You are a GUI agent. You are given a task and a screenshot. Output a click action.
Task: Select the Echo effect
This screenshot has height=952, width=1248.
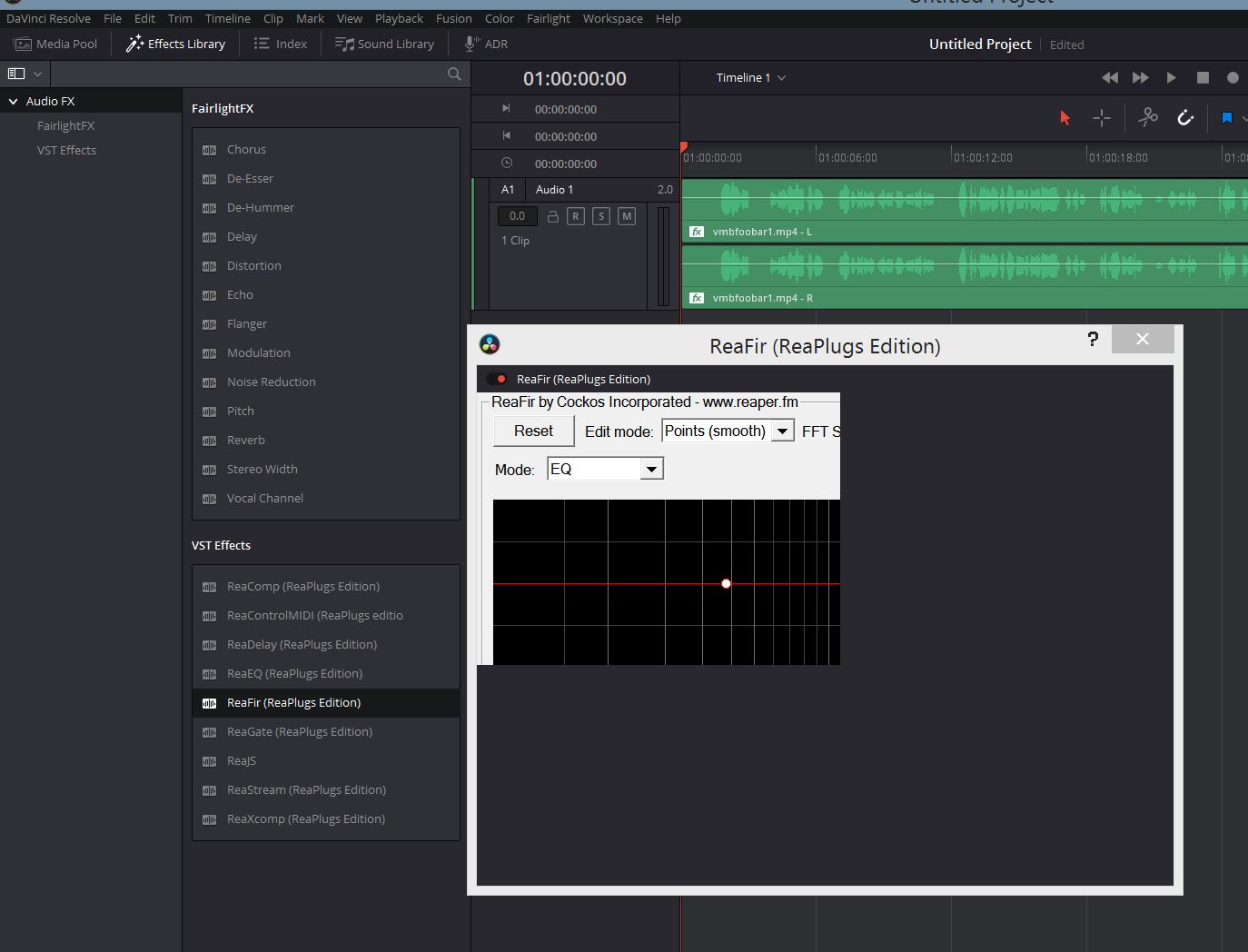point(325,295)
